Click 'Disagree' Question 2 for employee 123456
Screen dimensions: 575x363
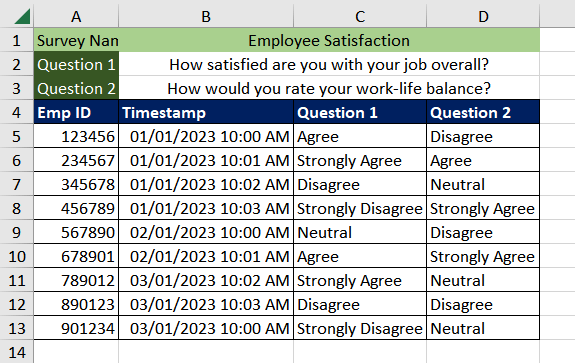point(483,136)
